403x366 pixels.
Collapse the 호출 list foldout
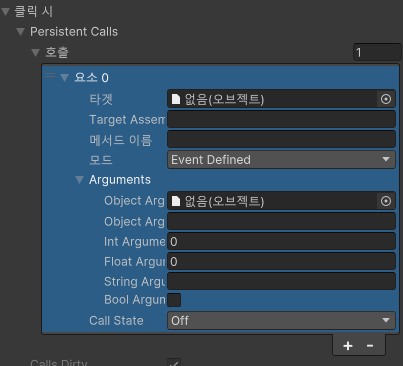[x=35, y=52]
